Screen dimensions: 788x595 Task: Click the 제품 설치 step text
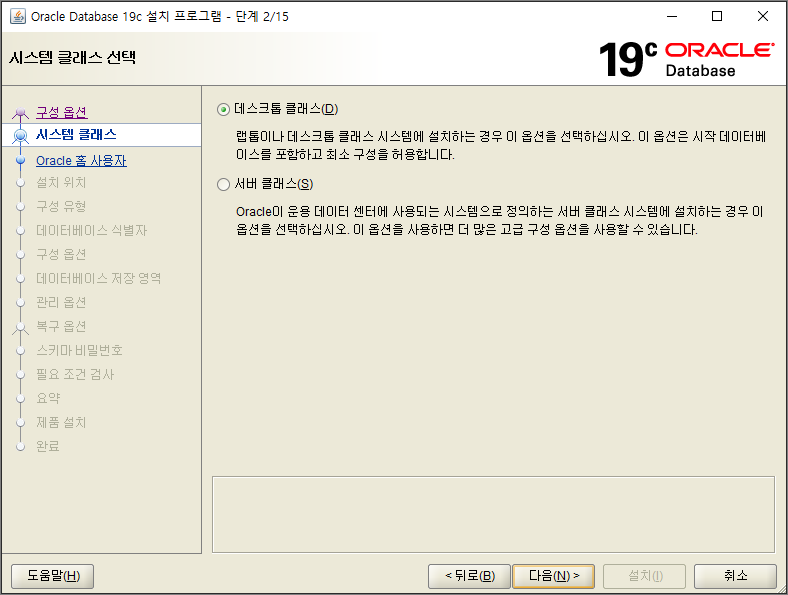pyautogui.click(x=61, y=422)
